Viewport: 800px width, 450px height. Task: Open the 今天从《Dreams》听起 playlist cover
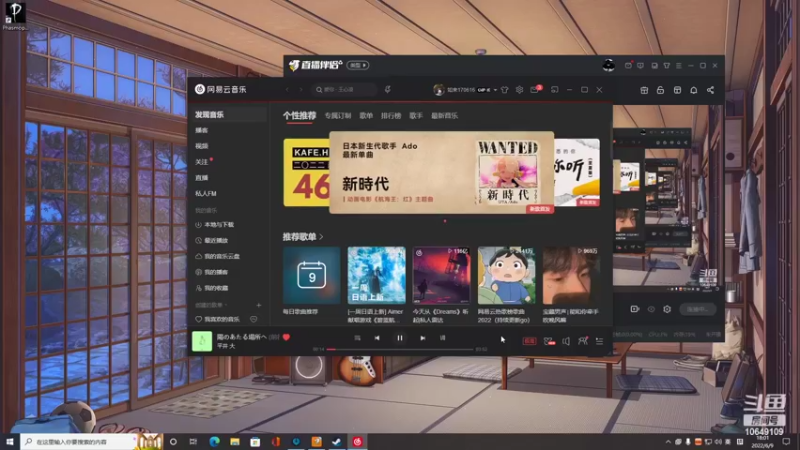441,276
